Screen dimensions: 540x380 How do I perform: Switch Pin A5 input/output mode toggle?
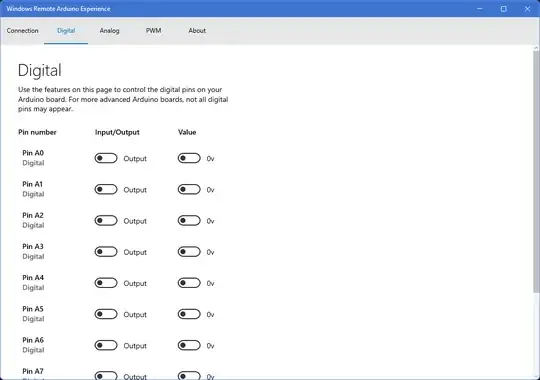106,314
